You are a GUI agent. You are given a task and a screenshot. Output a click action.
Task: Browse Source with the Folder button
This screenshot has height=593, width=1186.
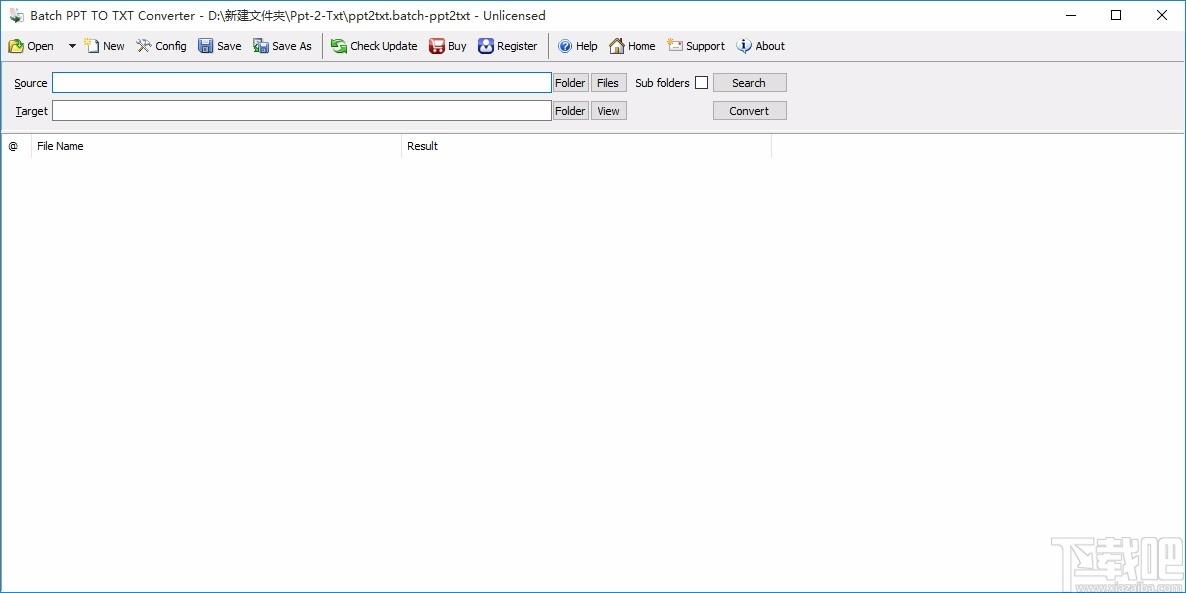(x=570, y=82)
